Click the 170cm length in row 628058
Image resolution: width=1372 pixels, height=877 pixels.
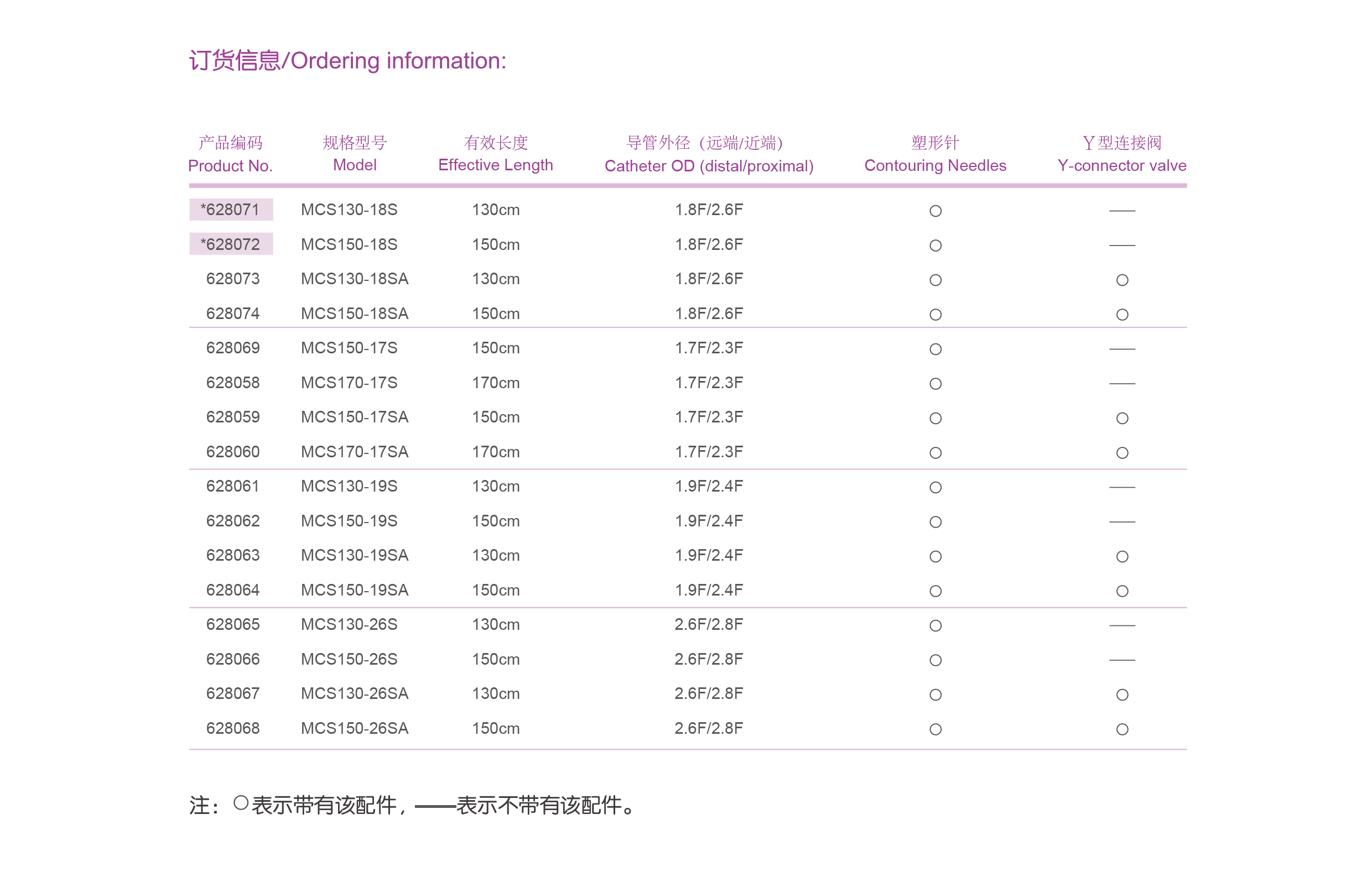(495, 383)
